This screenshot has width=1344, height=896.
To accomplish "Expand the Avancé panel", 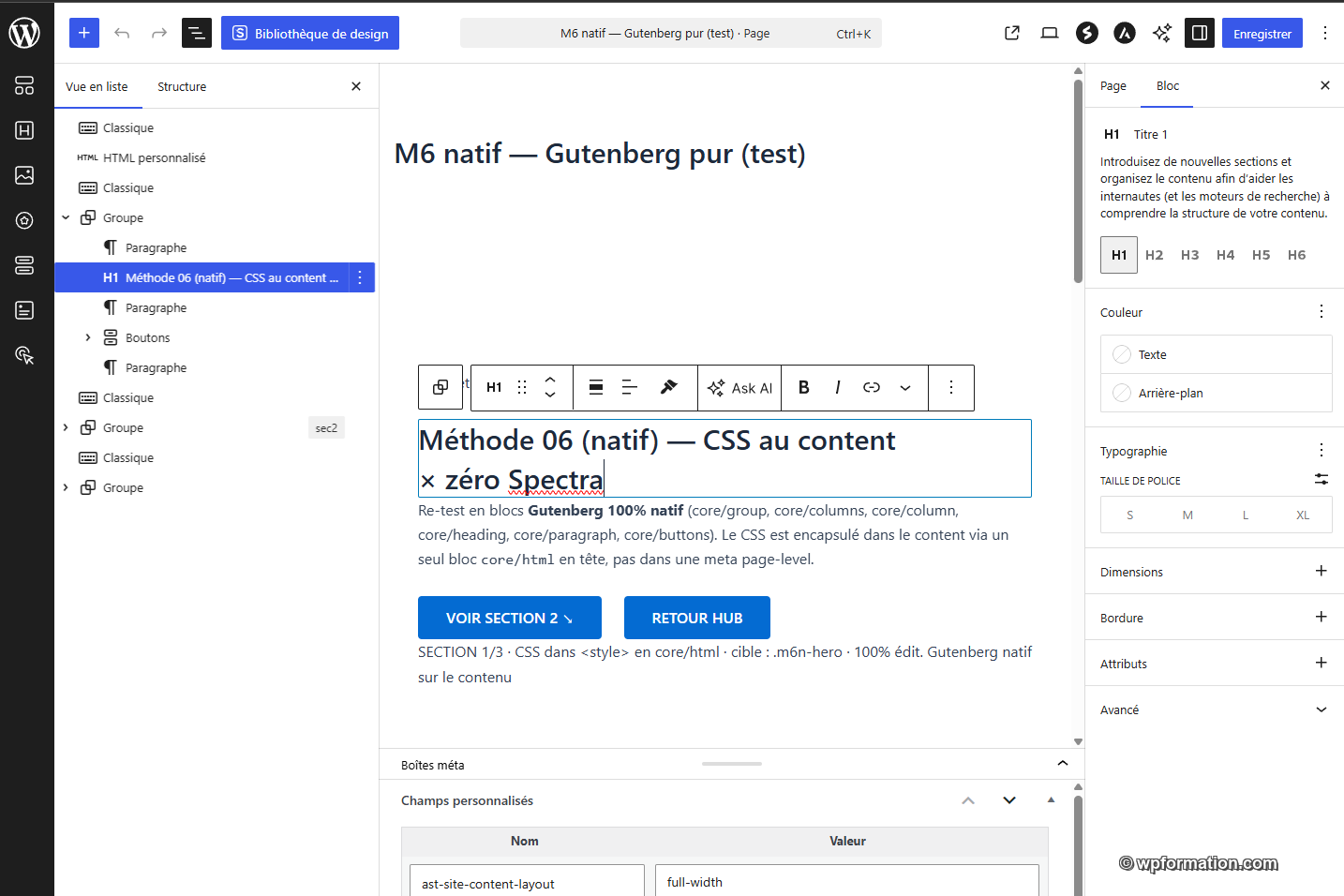I will pos(1217,709).
